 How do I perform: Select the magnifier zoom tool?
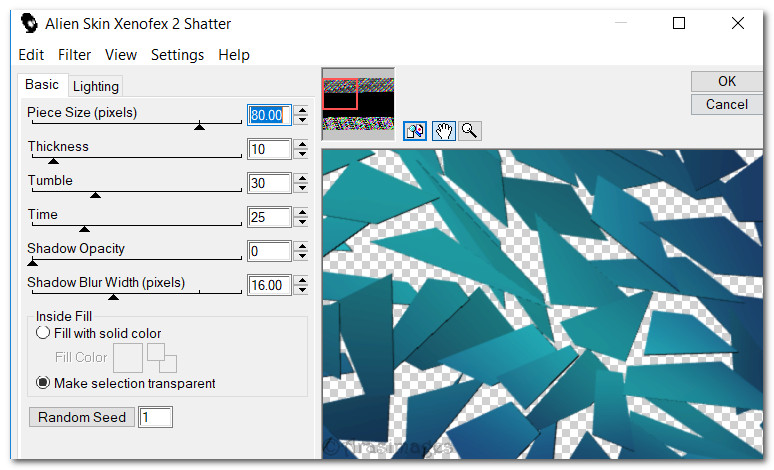pos(469,131)
